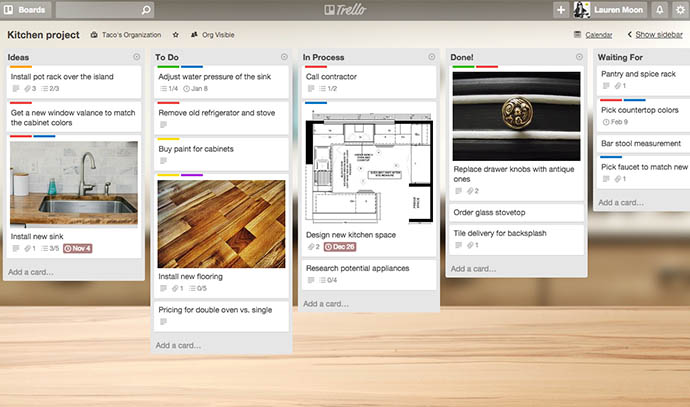690x407 pixels.
Task: Open Done! list menu icon
Action: [579, 57]
